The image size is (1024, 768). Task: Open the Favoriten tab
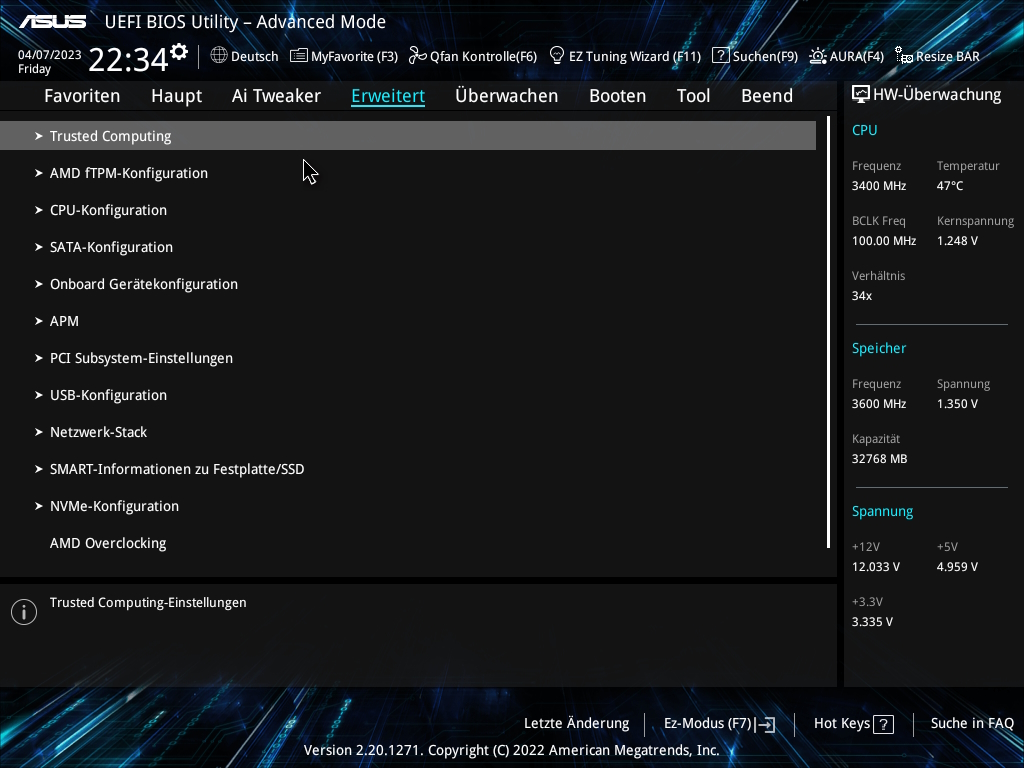click(x=82, y=96)
